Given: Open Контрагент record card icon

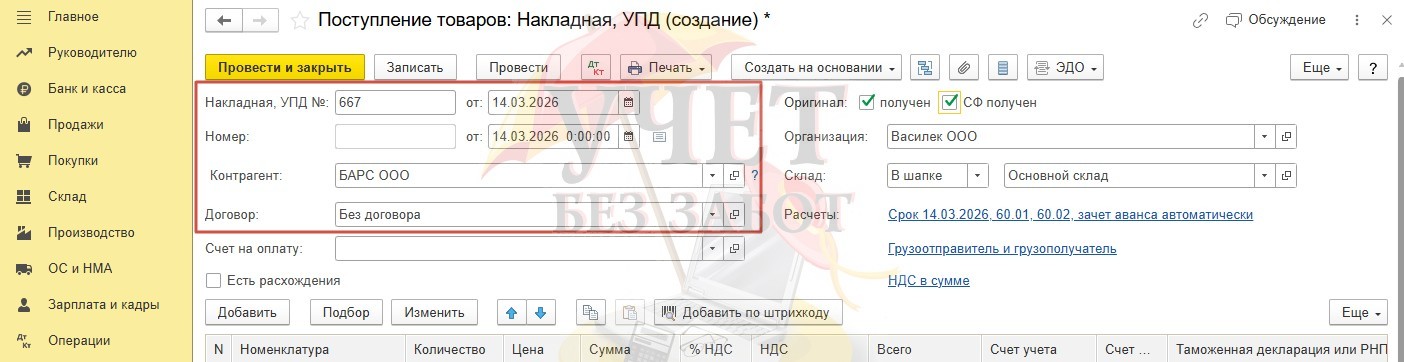Looking at the screenshot, I should [x=734, y=175].
